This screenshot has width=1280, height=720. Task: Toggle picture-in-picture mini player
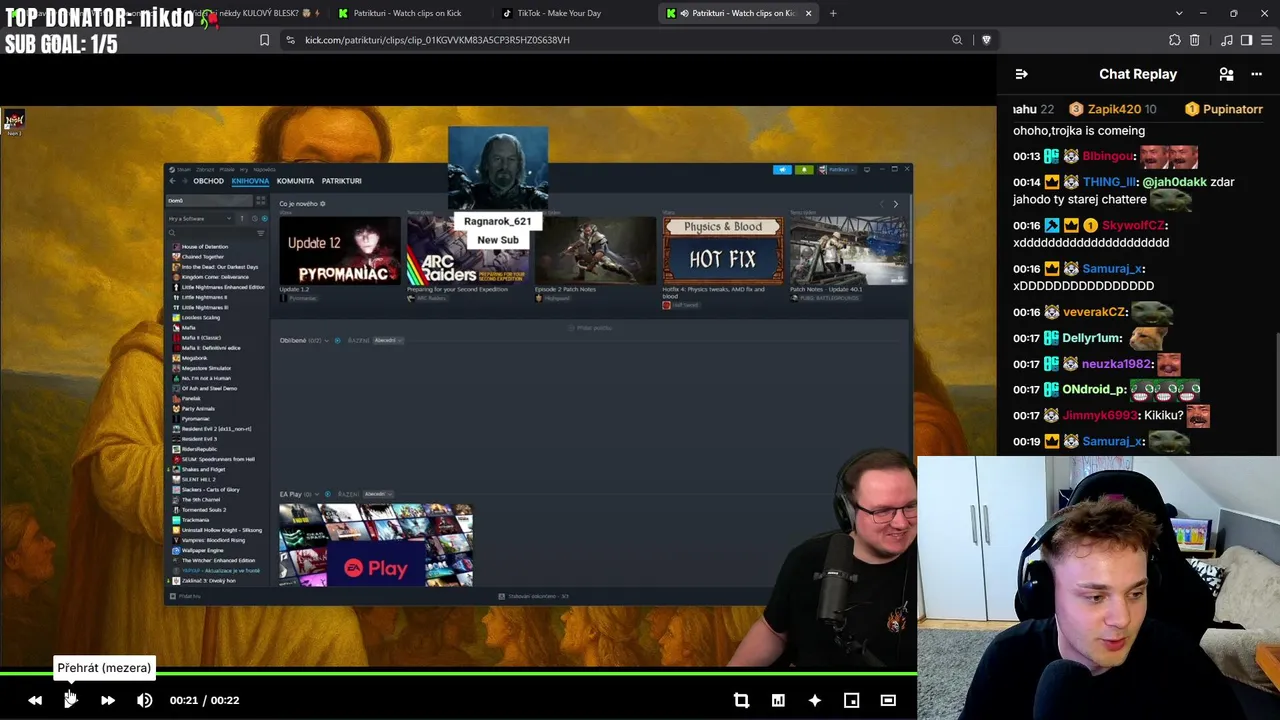click(851, 700)
